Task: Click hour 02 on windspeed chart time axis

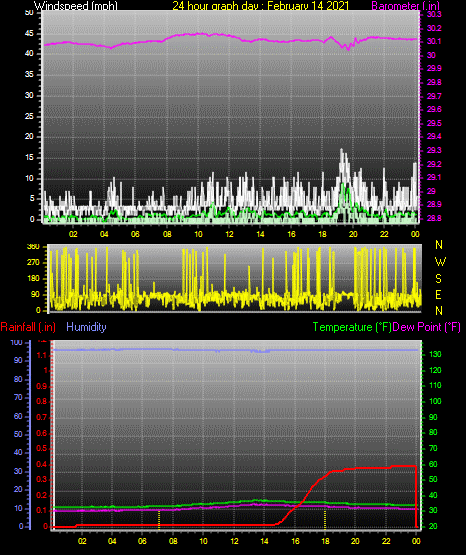Action: tap(73, 234)
